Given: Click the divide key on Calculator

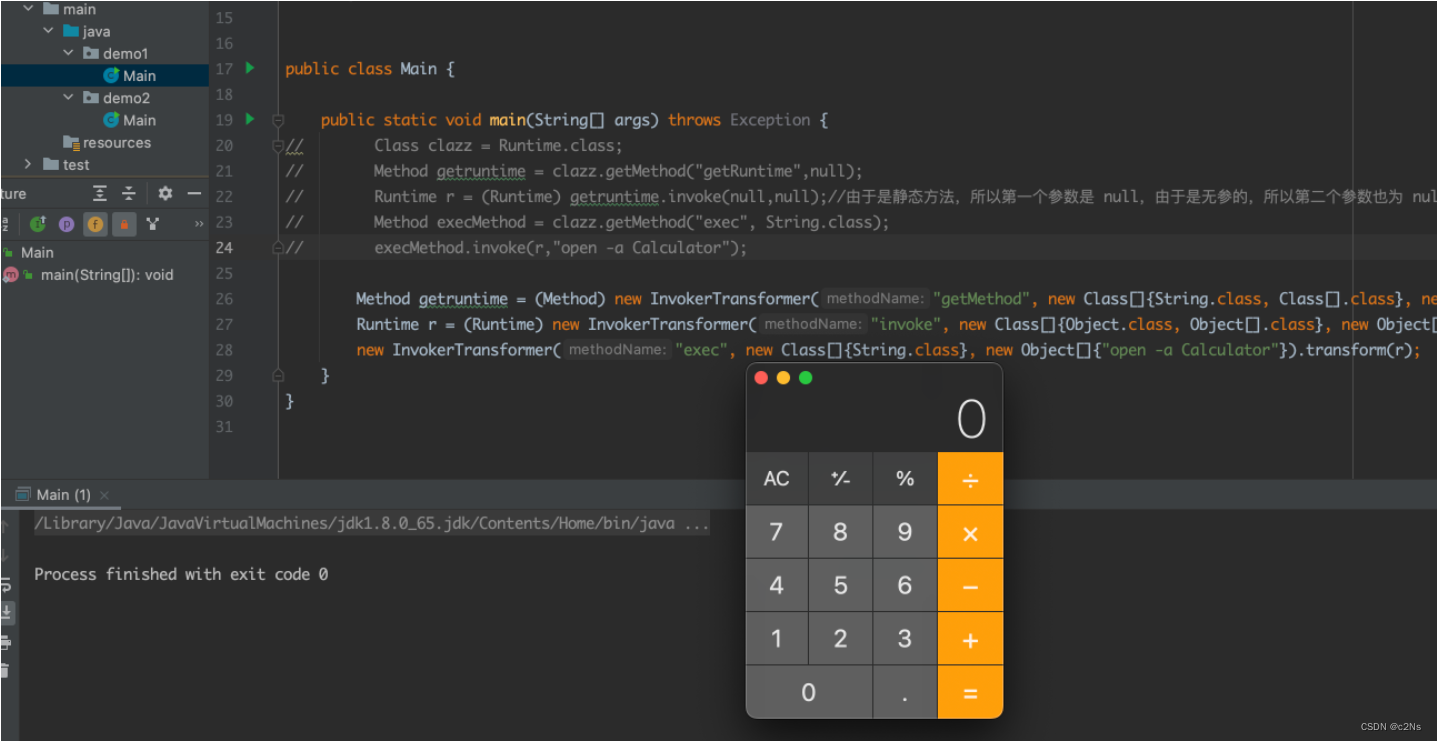Looking at the screenshot, I should (x=970, y=478).
